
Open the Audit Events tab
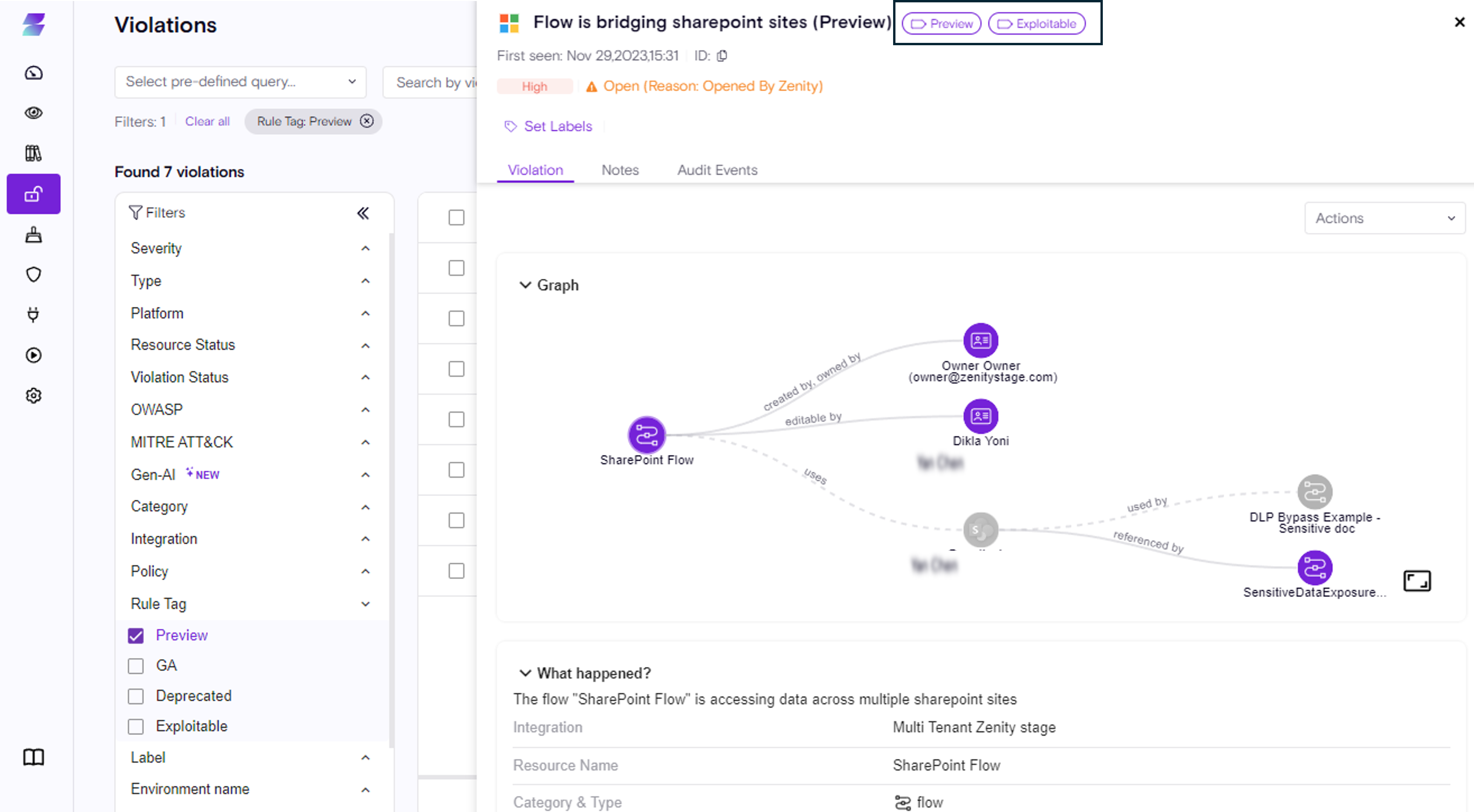click(x=717, y=170)
